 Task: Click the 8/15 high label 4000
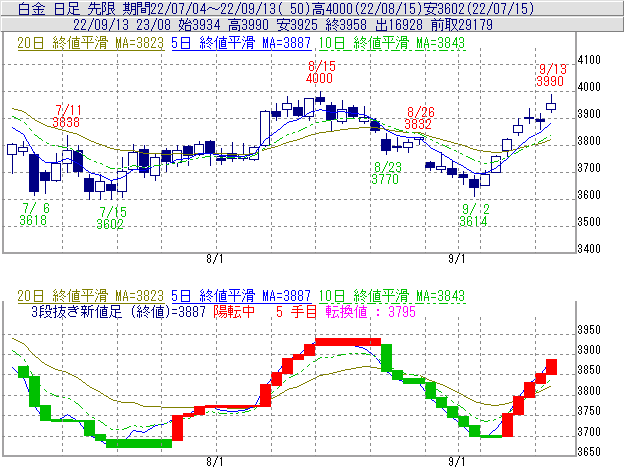click(320, 78)
